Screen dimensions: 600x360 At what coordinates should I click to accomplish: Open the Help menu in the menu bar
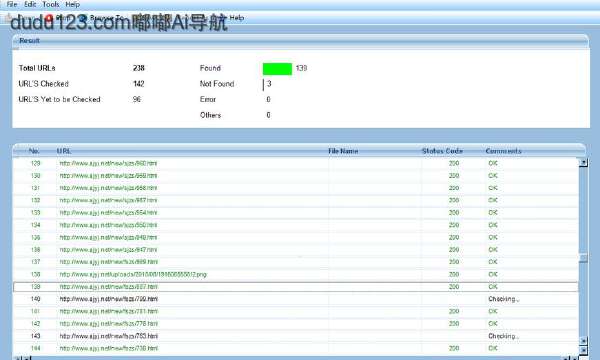pos(72,5)
